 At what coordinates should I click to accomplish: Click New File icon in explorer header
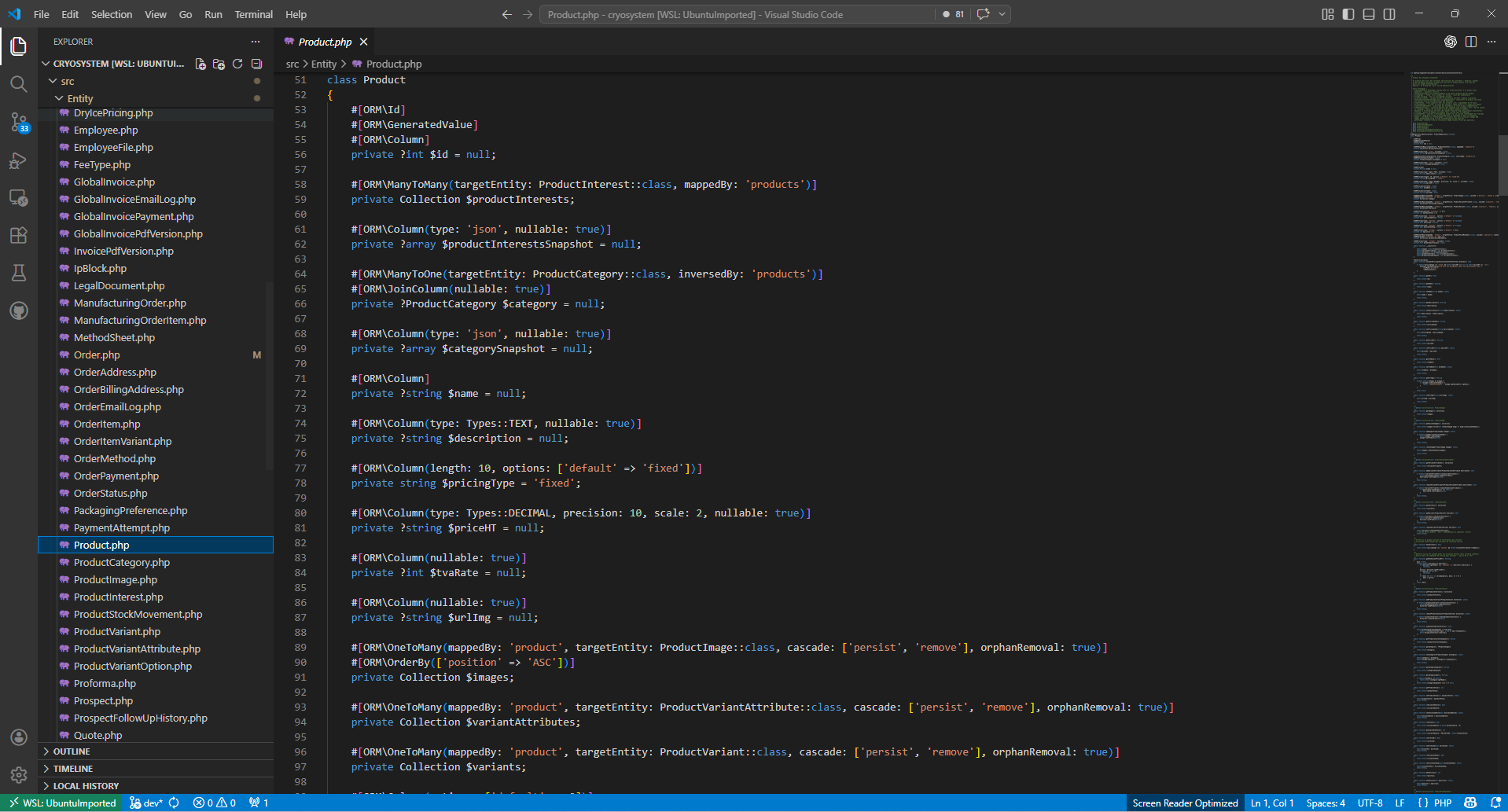click(x=200, y=64)
